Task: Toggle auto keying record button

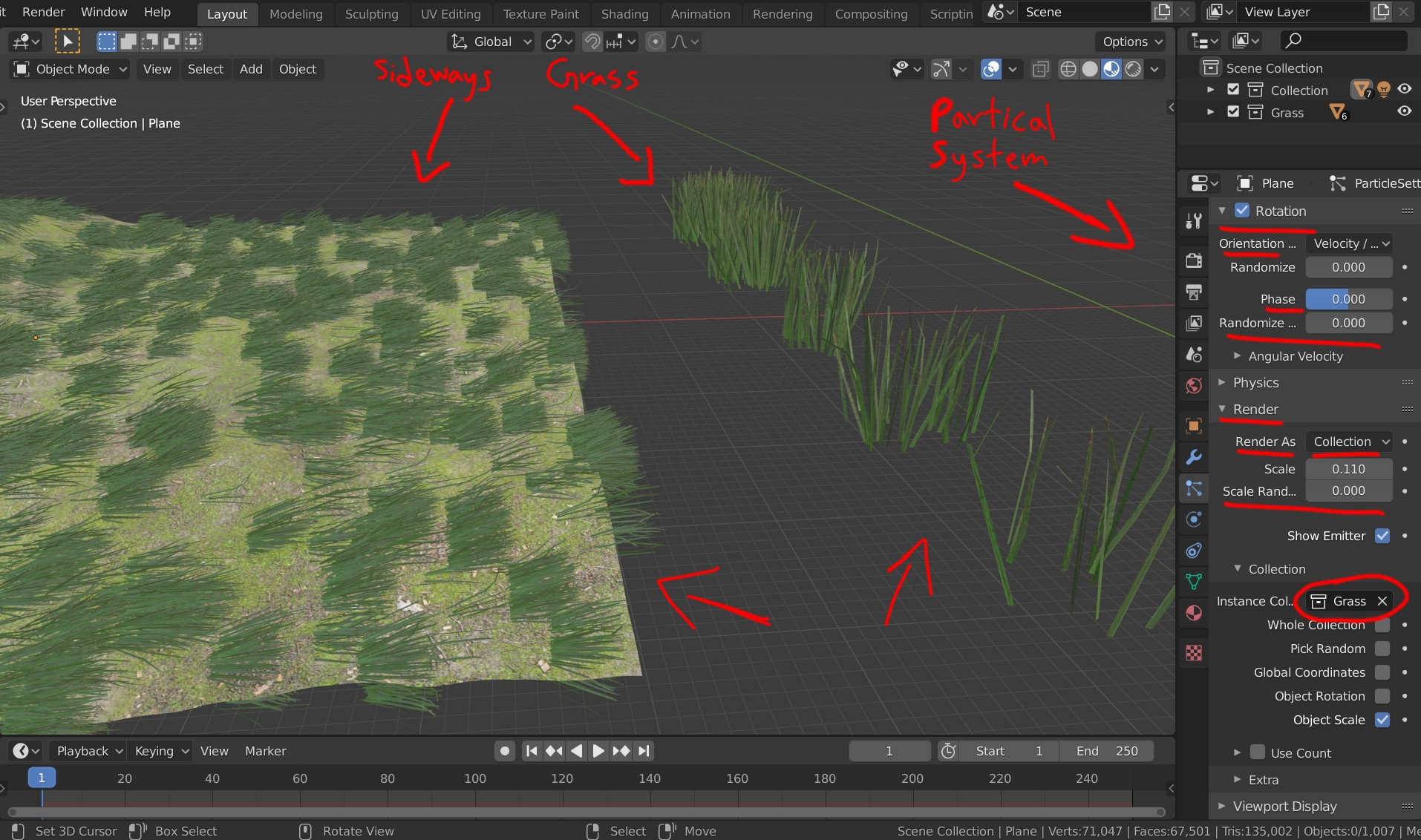Action: pos(505,751)
